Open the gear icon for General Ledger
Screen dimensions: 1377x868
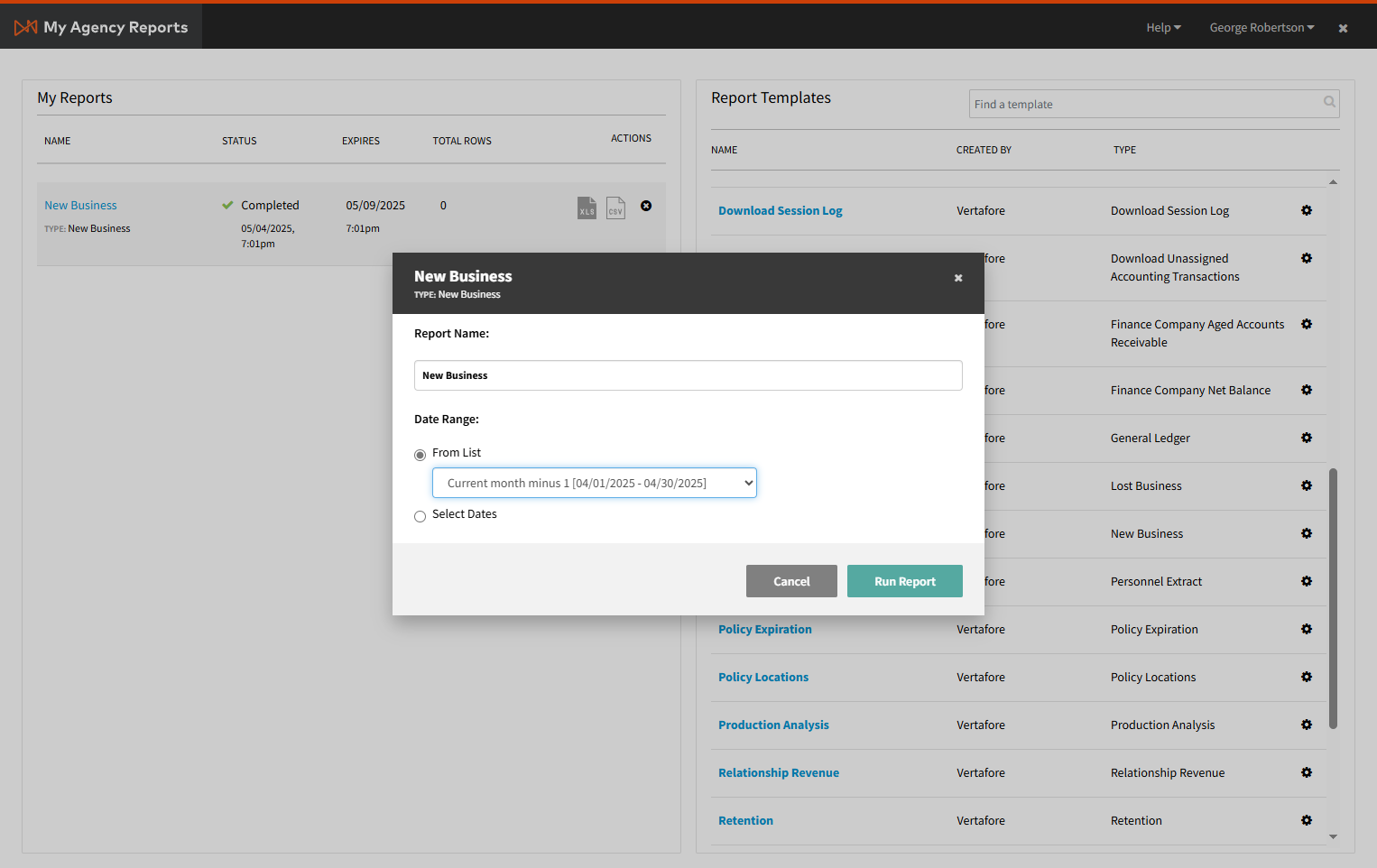coord(1307,438)
